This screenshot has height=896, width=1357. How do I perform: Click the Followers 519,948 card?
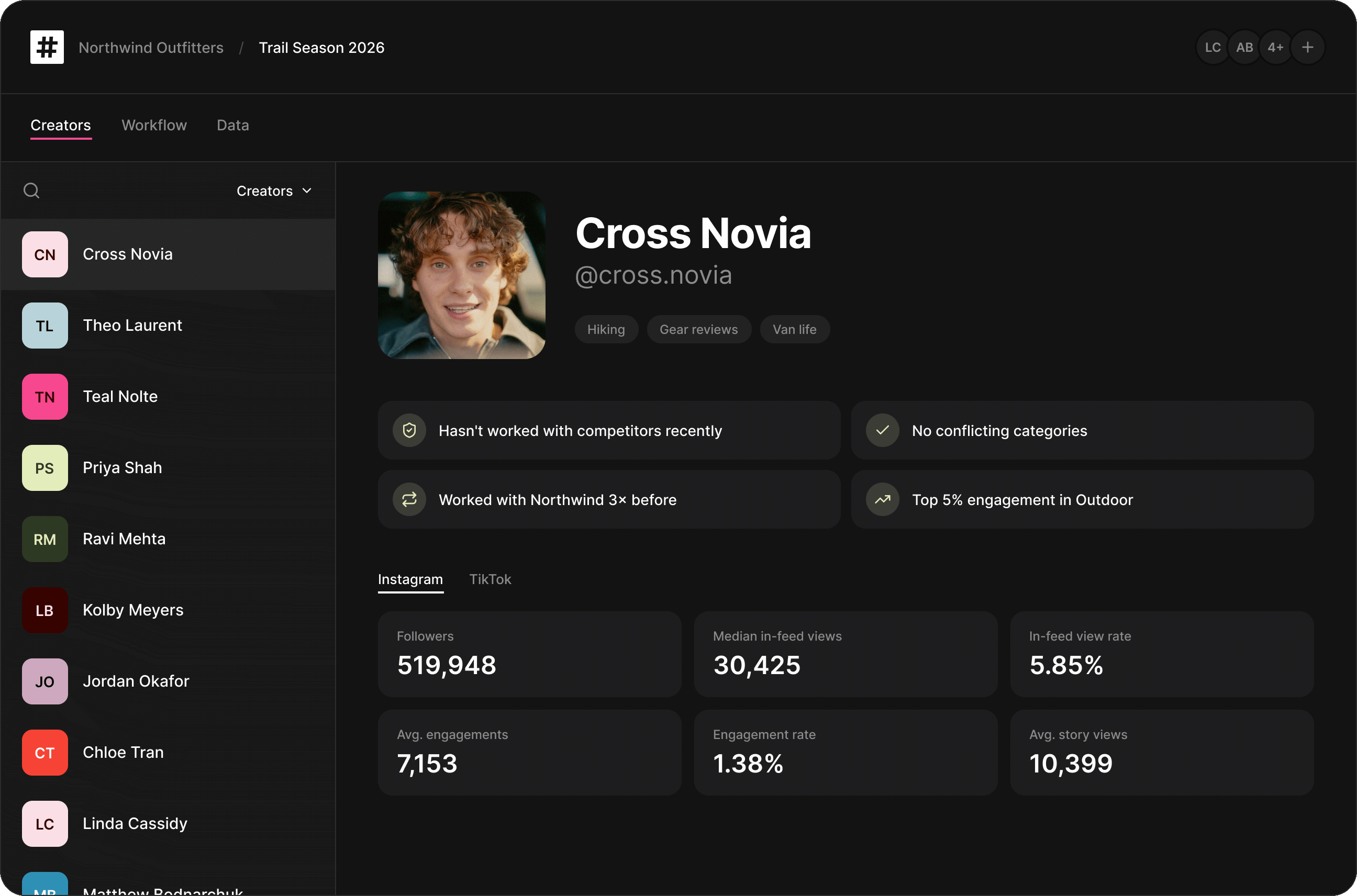coord(529,654)
